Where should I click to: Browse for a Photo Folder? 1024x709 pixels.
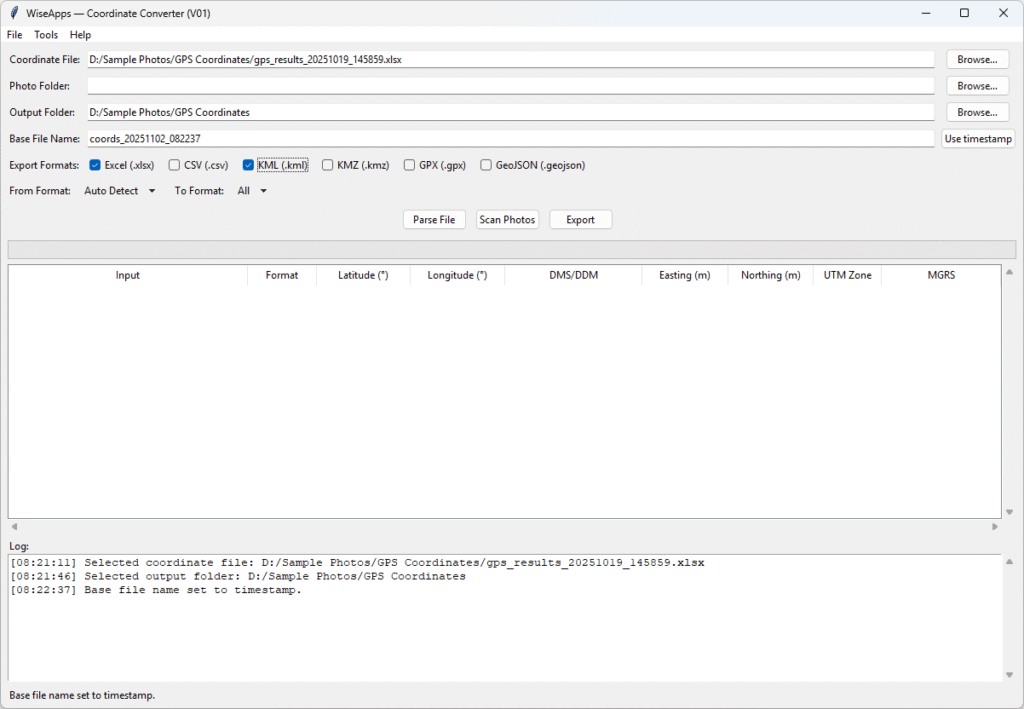(975, 85)
